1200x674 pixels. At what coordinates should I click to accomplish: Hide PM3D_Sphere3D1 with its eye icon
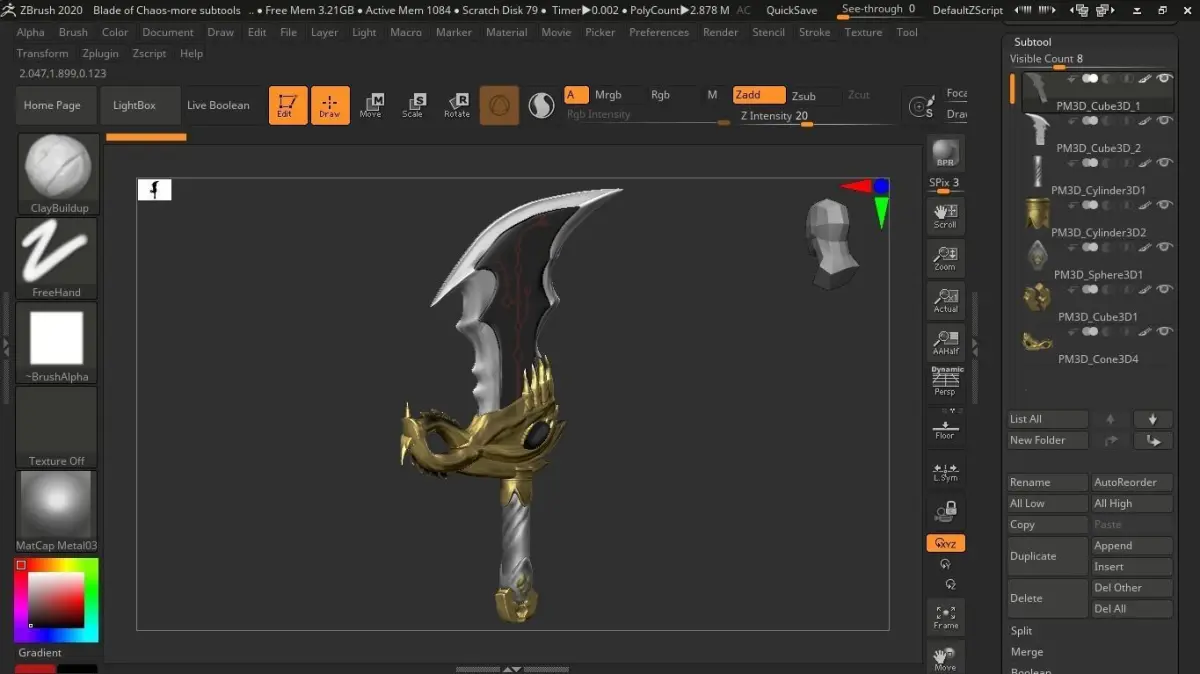point(1165,247)
